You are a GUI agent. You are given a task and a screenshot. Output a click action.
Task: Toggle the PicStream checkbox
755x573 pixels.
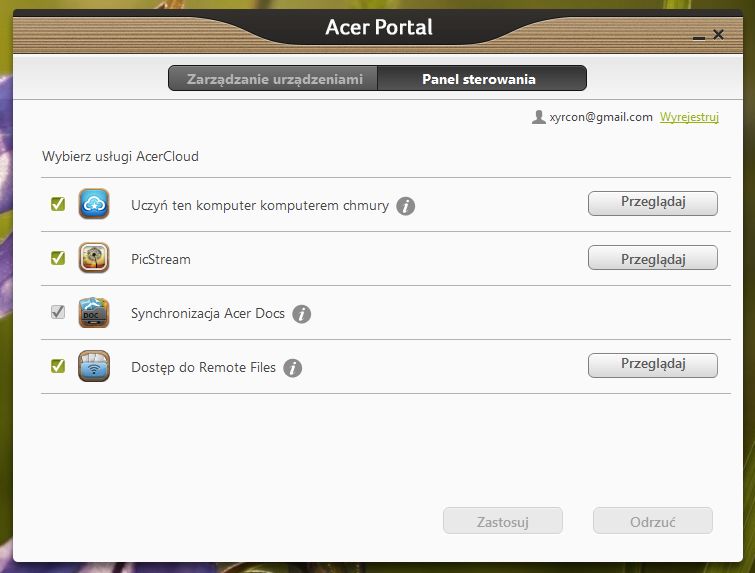(x=58, y=258)
